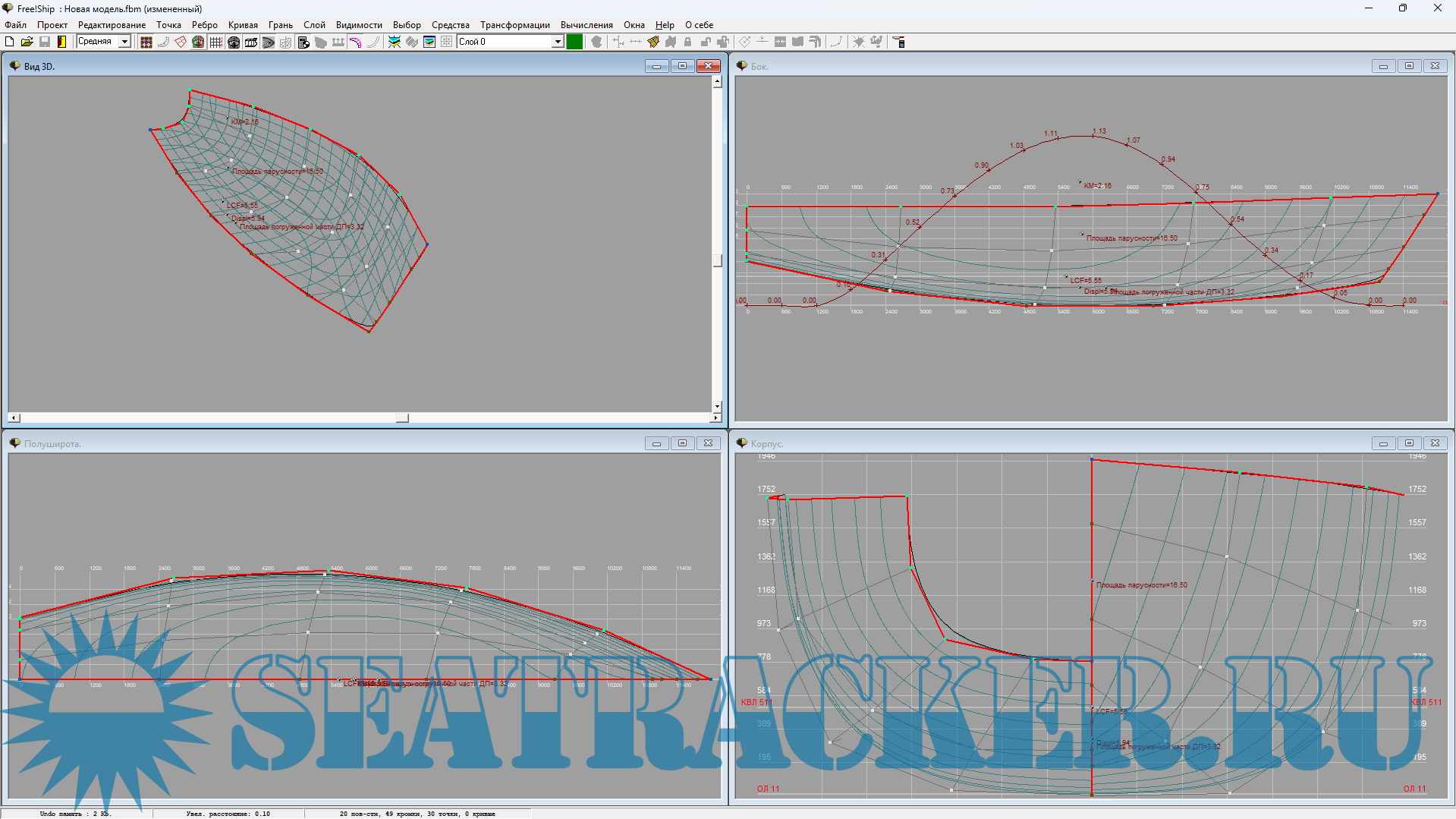Click the green layer color swatch
The height and width of the screenshot is (819, 1456).
[x=574, y=42]
